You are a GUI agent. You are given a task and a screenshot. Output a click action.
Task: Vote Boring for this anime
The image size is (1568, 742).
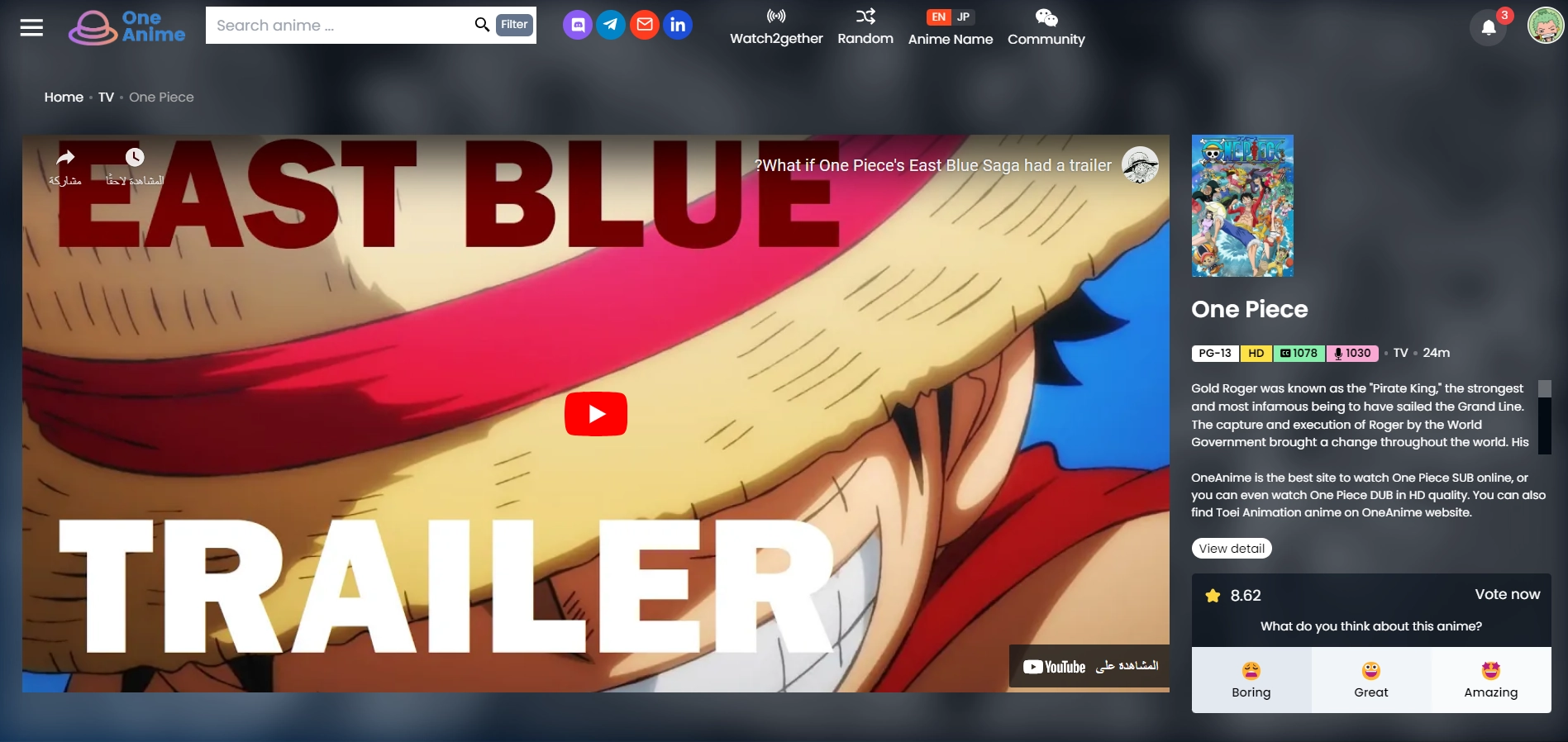pyautogui.click(x=1251, y=680)
